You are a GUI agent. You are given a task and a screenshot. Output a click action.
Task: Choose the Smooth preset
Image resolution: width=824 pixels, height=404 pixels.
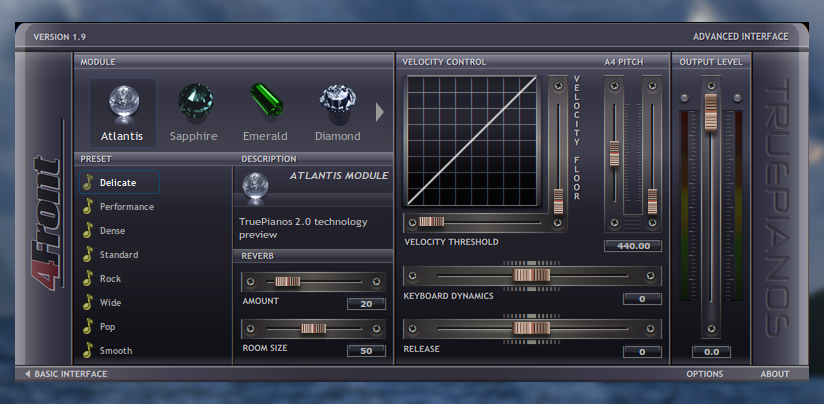[x=116, y=351]
